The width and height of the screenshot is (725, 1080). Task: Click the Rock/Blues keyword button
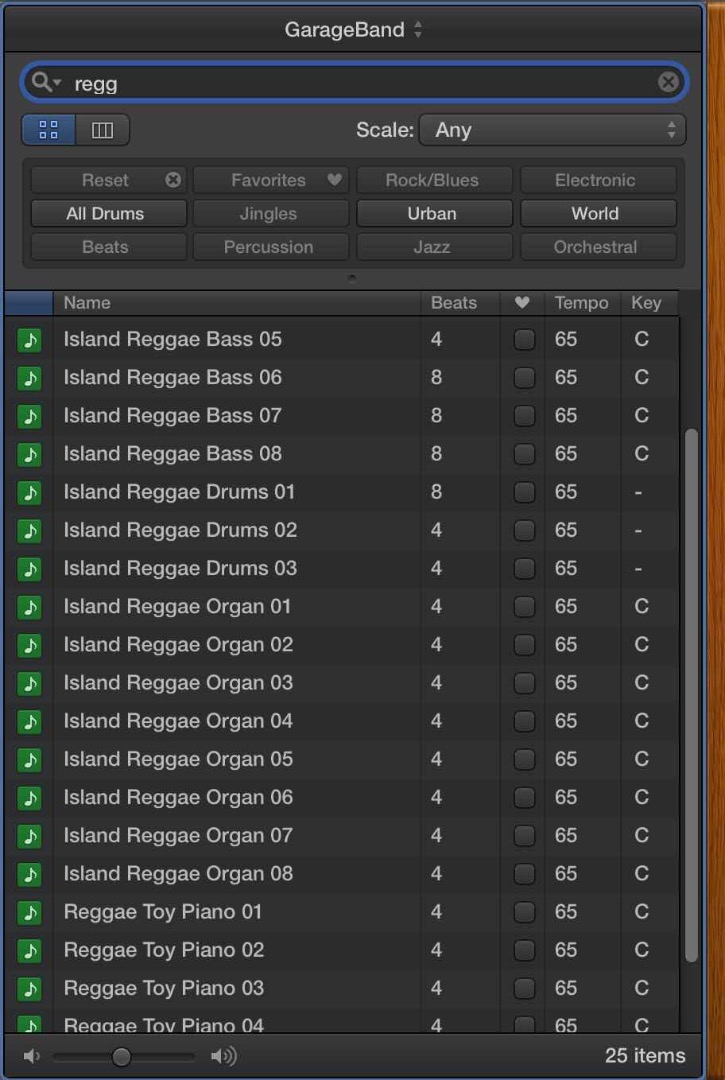[434, 180]
